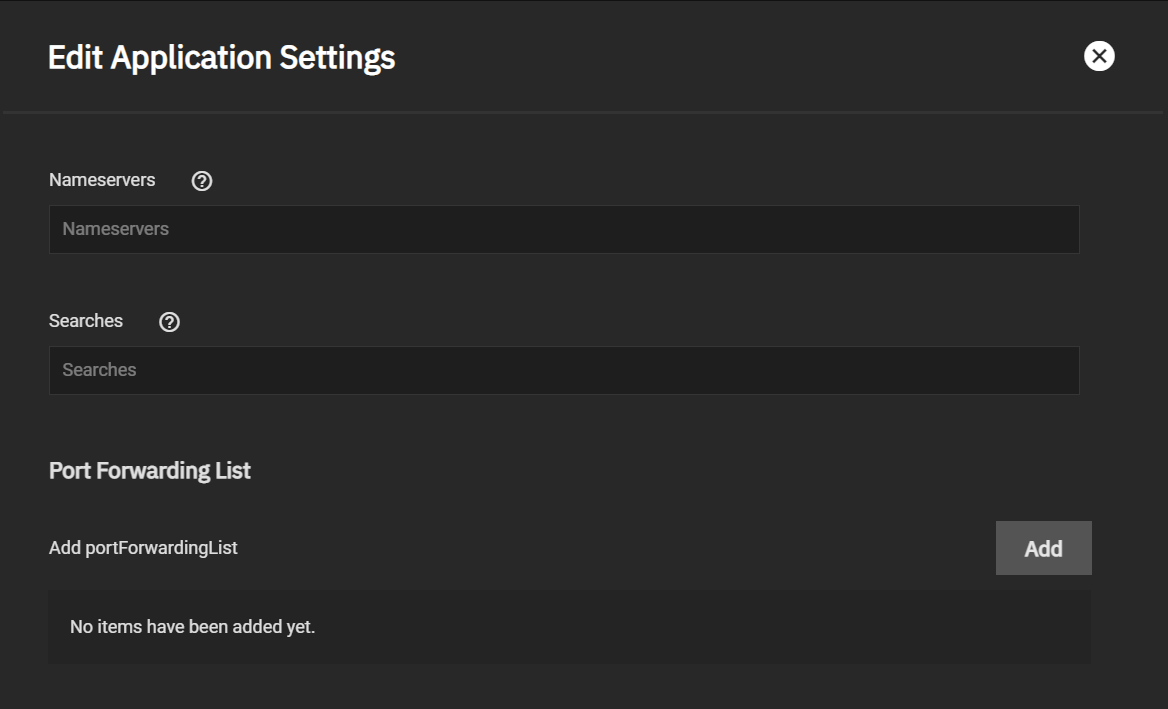
Task: Add a new port forwarding entry
Action: (1044, 548)
